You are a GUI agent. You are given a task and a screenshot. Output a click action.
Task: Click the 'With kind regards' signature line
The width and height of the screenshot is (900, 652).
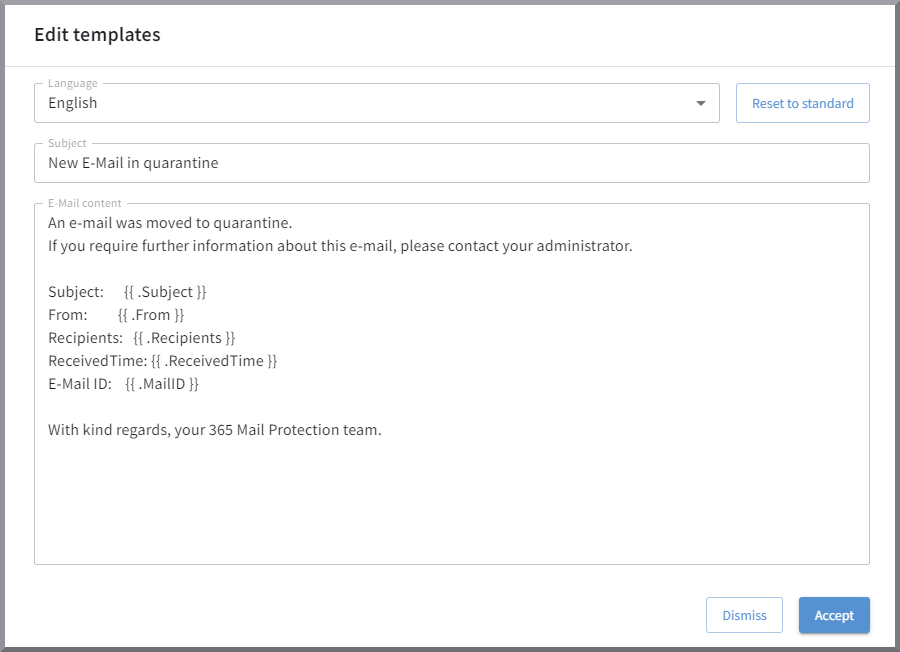(x=215, y=430)
